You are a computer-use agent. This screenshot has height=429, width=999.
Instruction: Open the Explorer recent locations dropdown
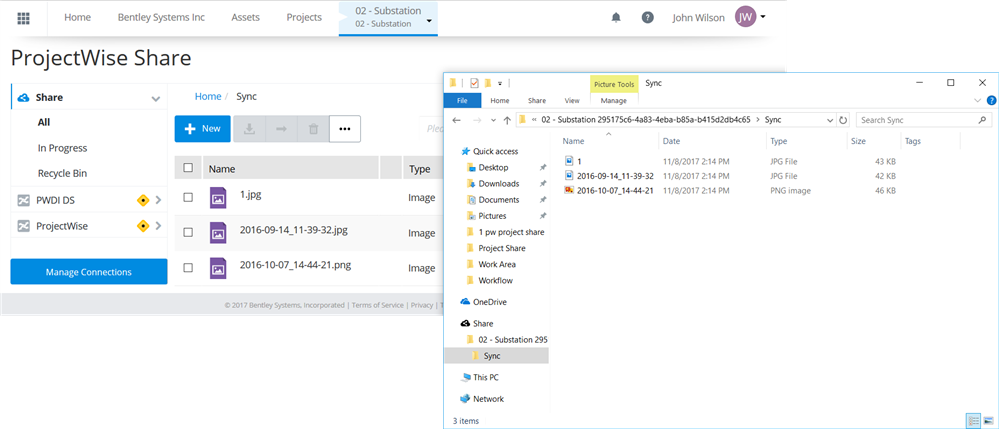click(x=493, y=120)
